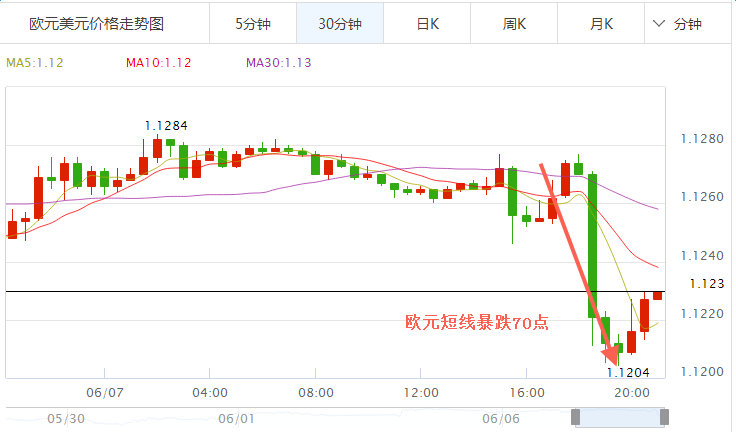Select the 30分钟 interval tab
736x432 pixels.
pyautogui.click(x=339, y=23)
